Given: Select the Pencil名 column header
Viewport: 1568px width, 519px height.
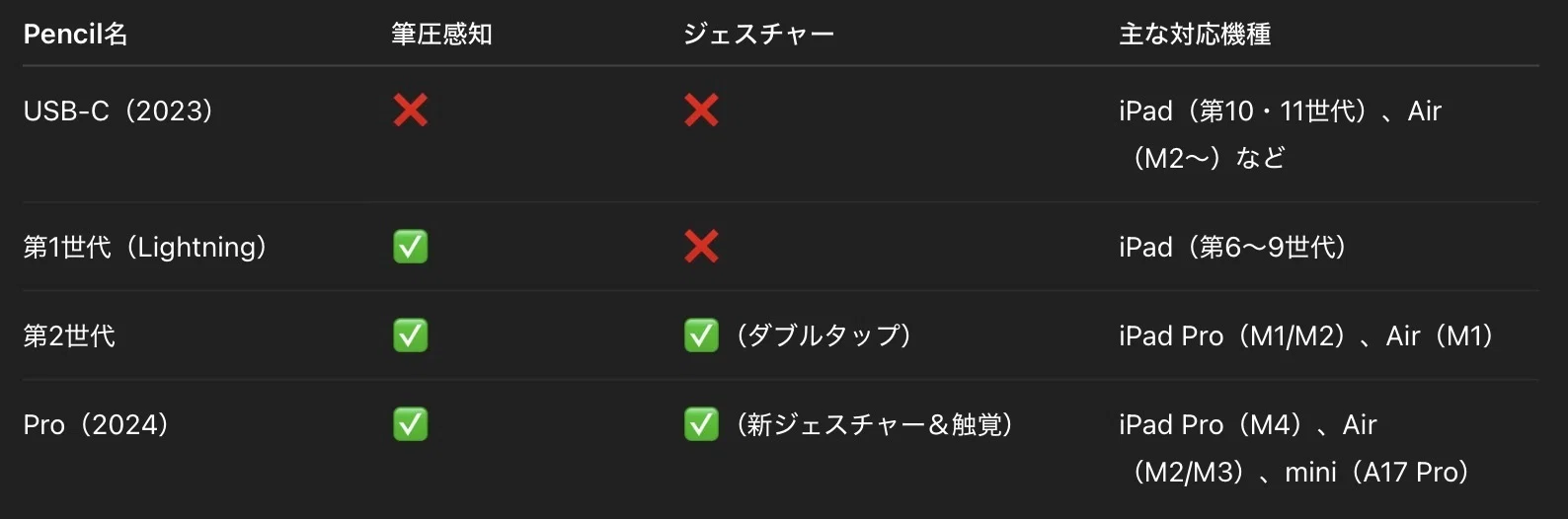Looking at the screenshot, I should point(75,34).
